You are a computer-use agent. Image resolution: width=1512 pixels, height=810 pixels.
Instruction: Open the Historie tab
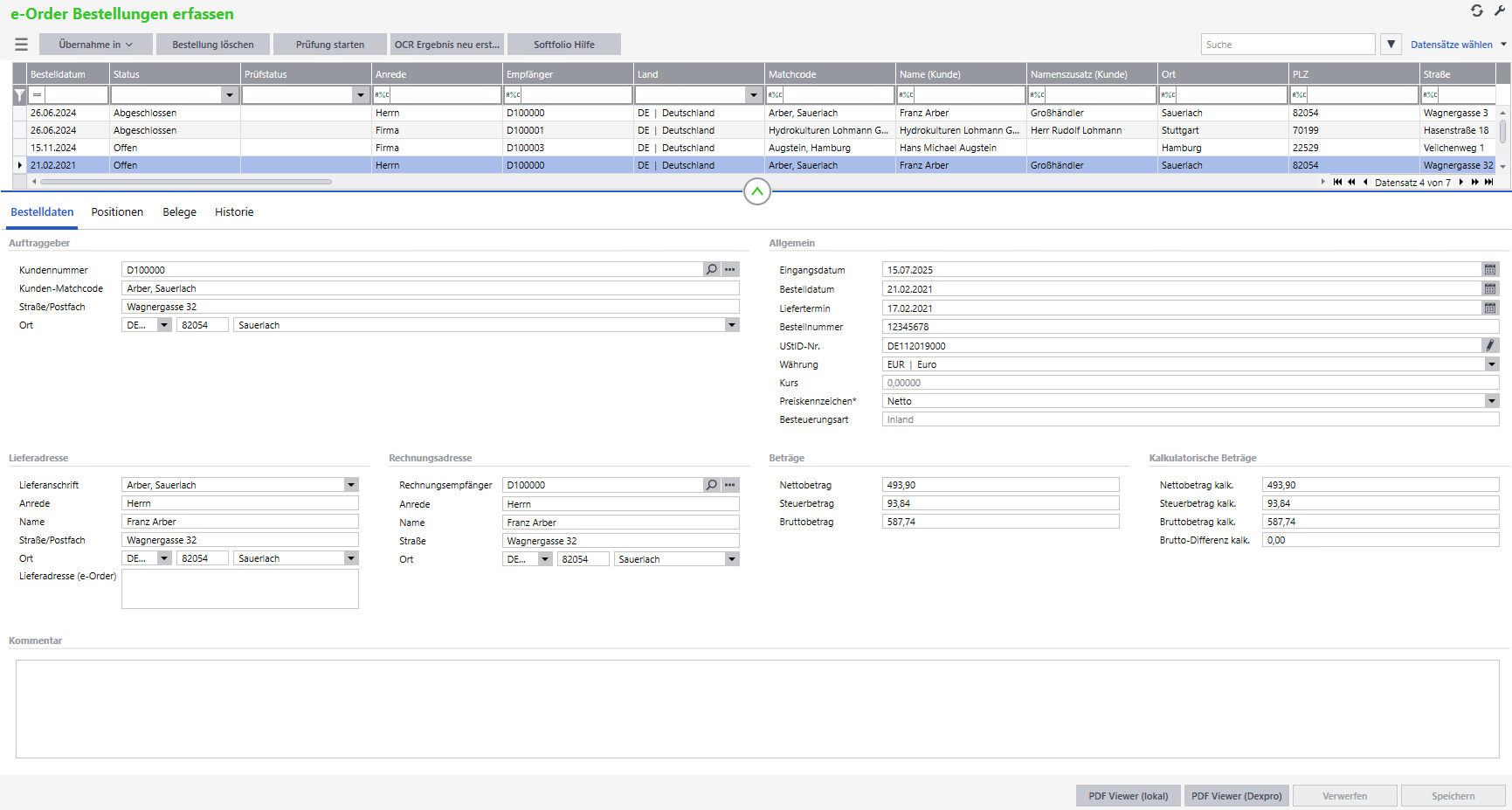[x=234, y=212]
